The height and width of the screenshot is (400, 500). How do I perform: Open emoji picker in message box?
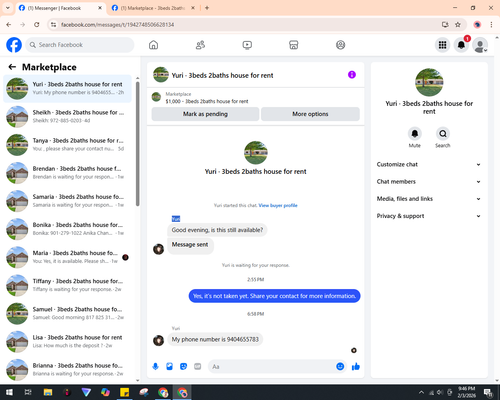coord(340,367)
